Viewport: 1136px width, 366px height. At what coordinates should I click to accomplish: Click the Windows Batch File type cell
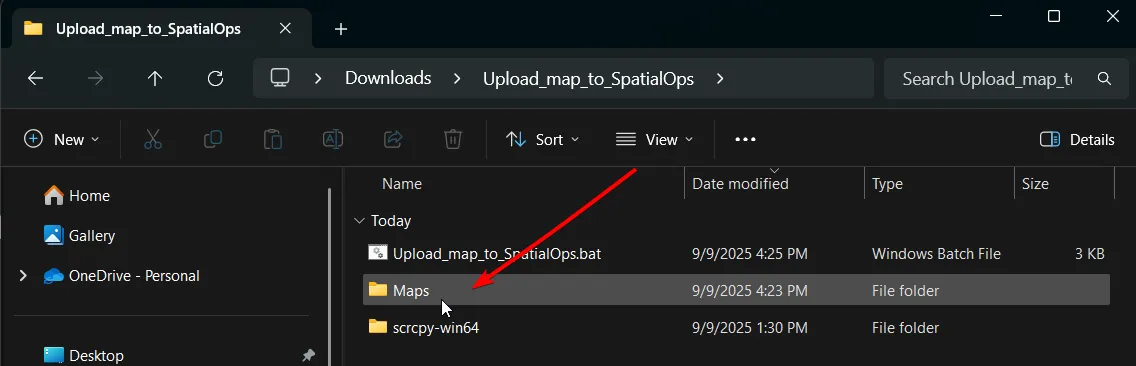[936, 254]
